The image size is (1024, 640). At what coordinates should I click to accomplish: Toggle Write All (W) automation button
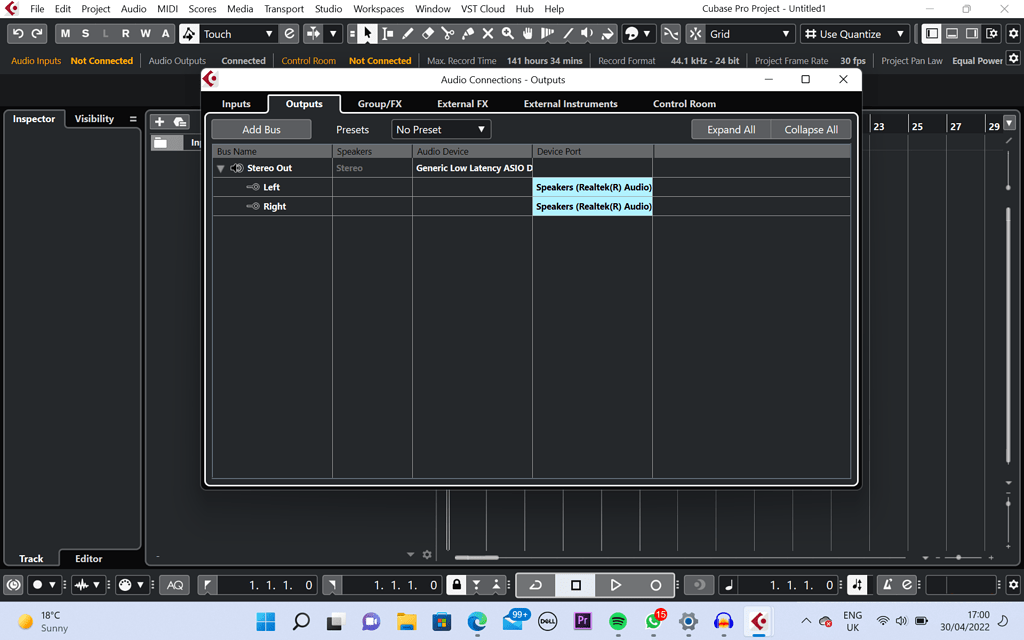tap(146, 34)
